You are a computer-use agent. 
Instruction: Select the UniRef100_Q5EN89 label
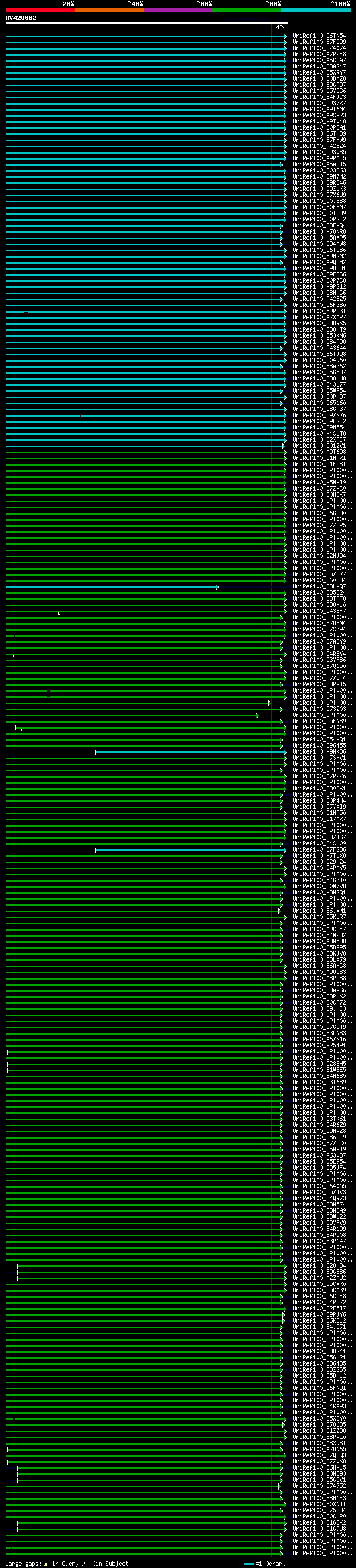click(x=319, y=721)
